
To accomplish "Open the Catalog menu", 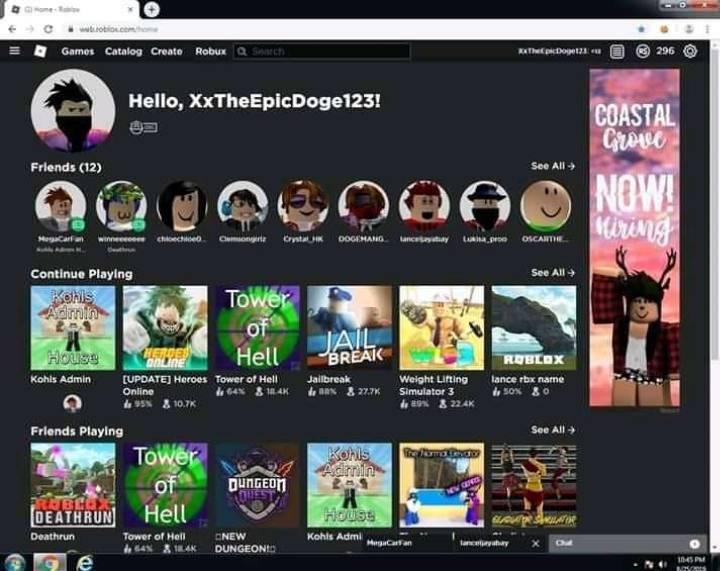I will [124, 51].
